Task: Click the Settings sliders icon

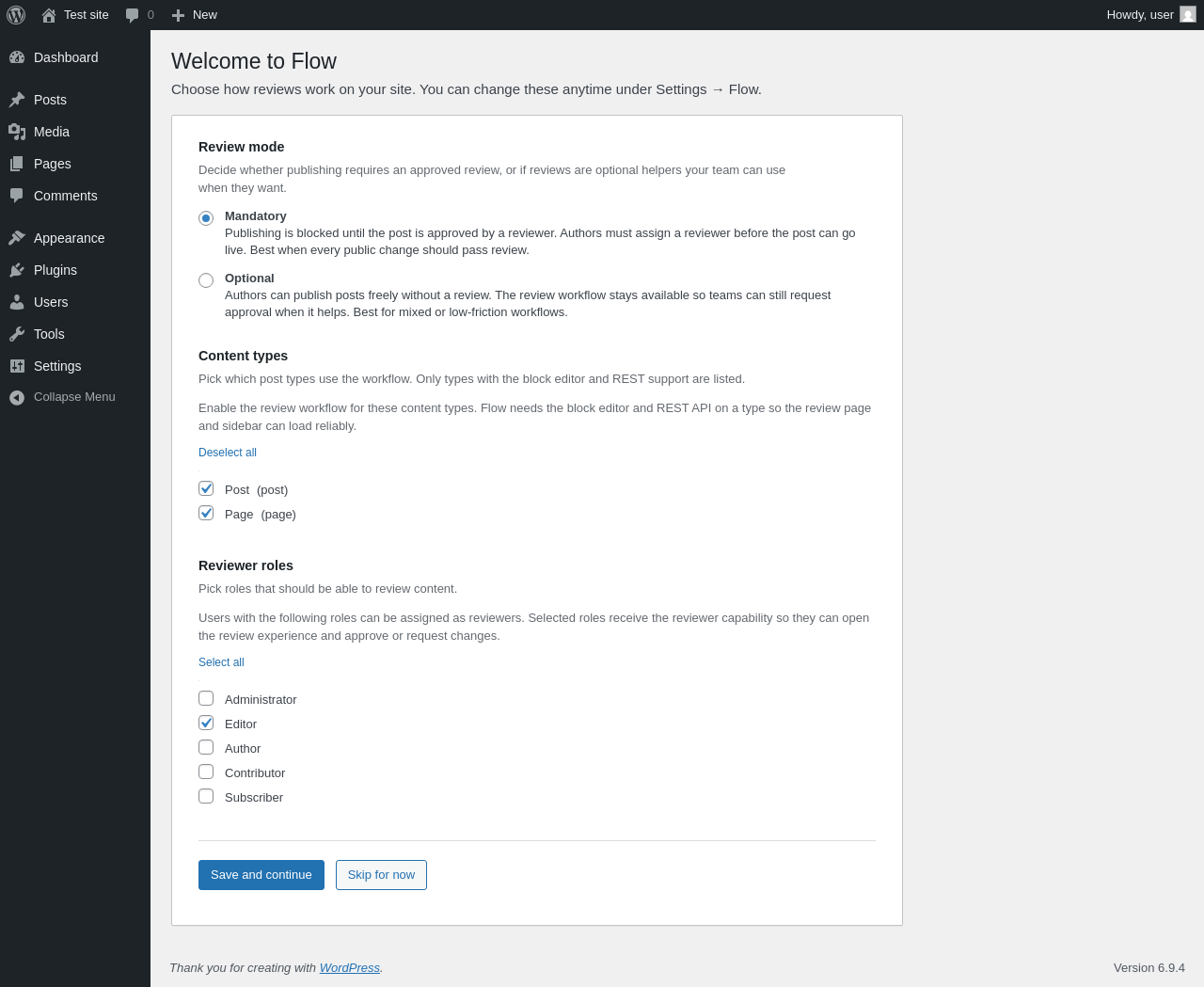Action: point(17,366)
